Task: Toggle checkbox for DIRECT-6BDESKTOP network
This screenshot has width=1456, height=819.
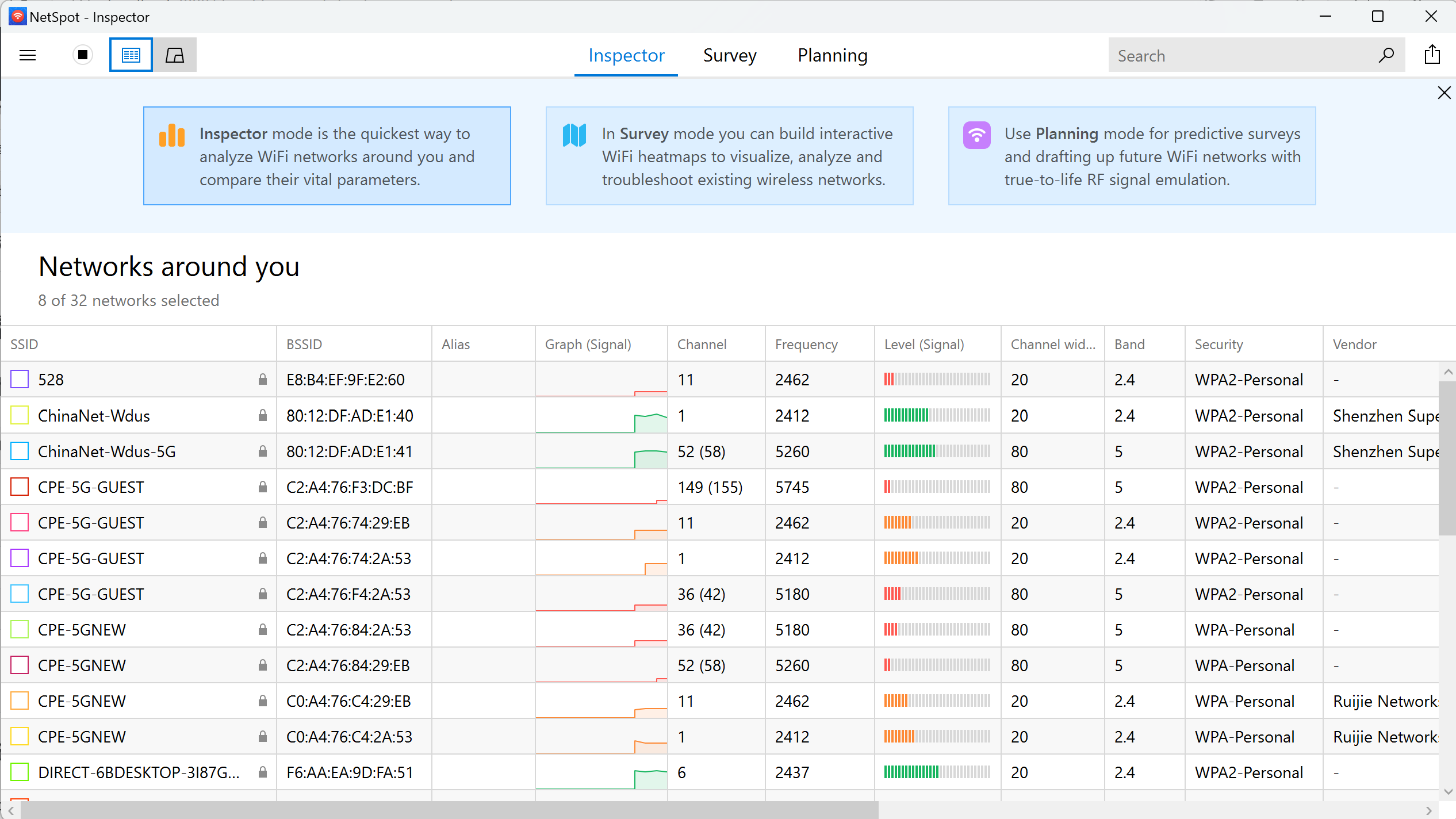Action: click(20, 772)
